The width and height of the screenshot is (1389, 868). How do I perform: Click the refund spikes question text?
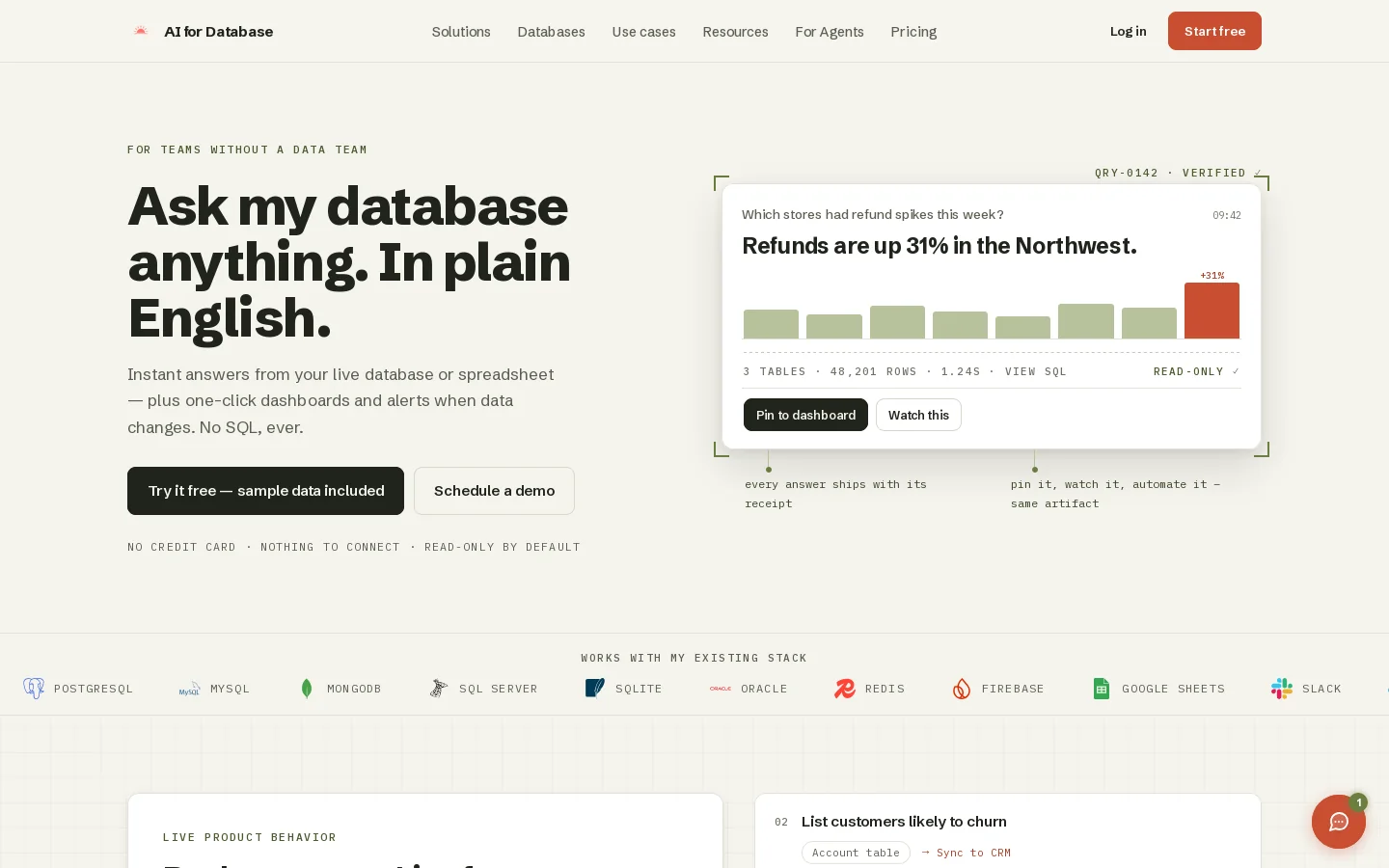873,214
